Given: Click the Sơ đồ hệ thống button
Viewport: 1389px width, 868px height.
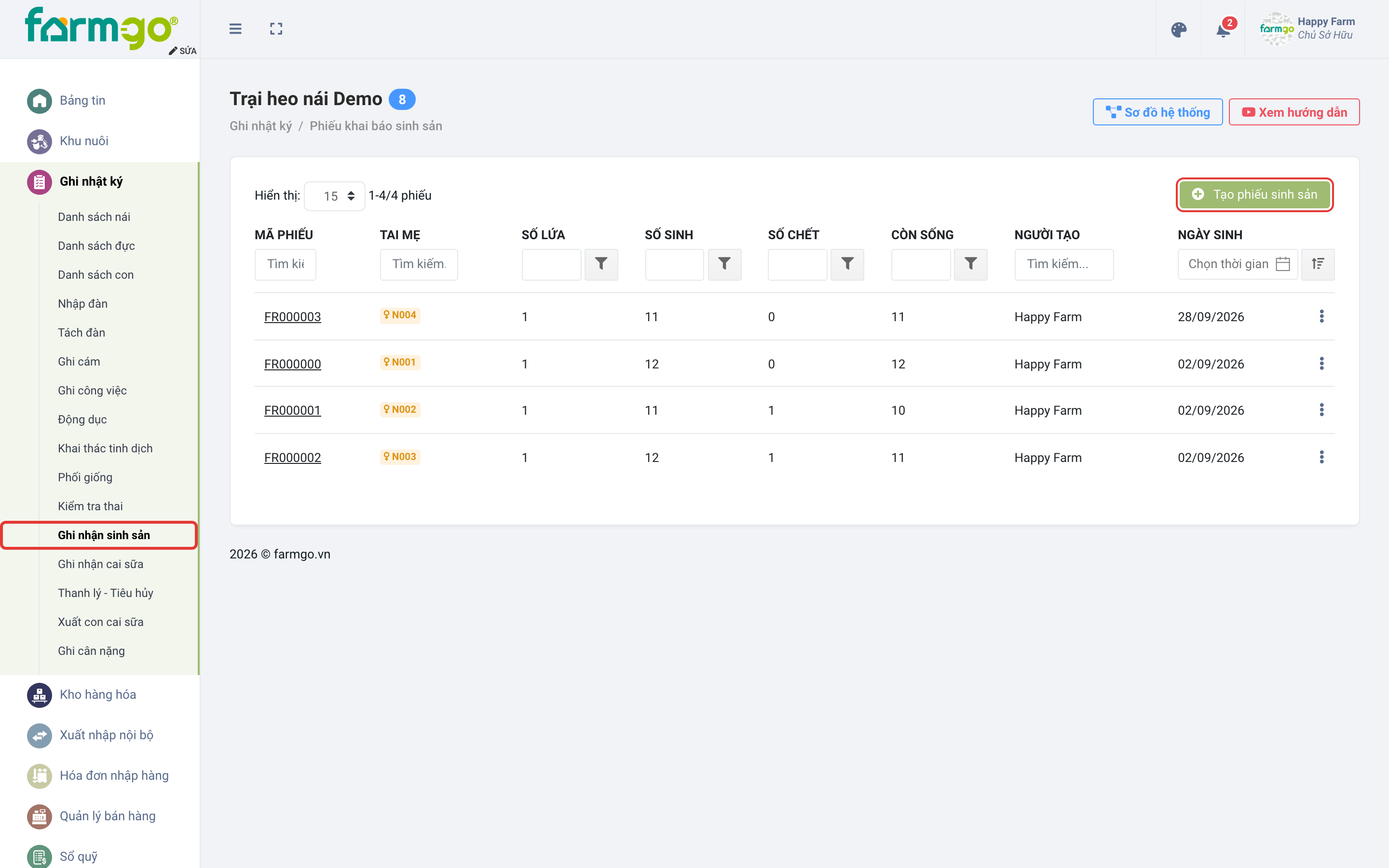Looking at the screenshot, I should 1157,112.
